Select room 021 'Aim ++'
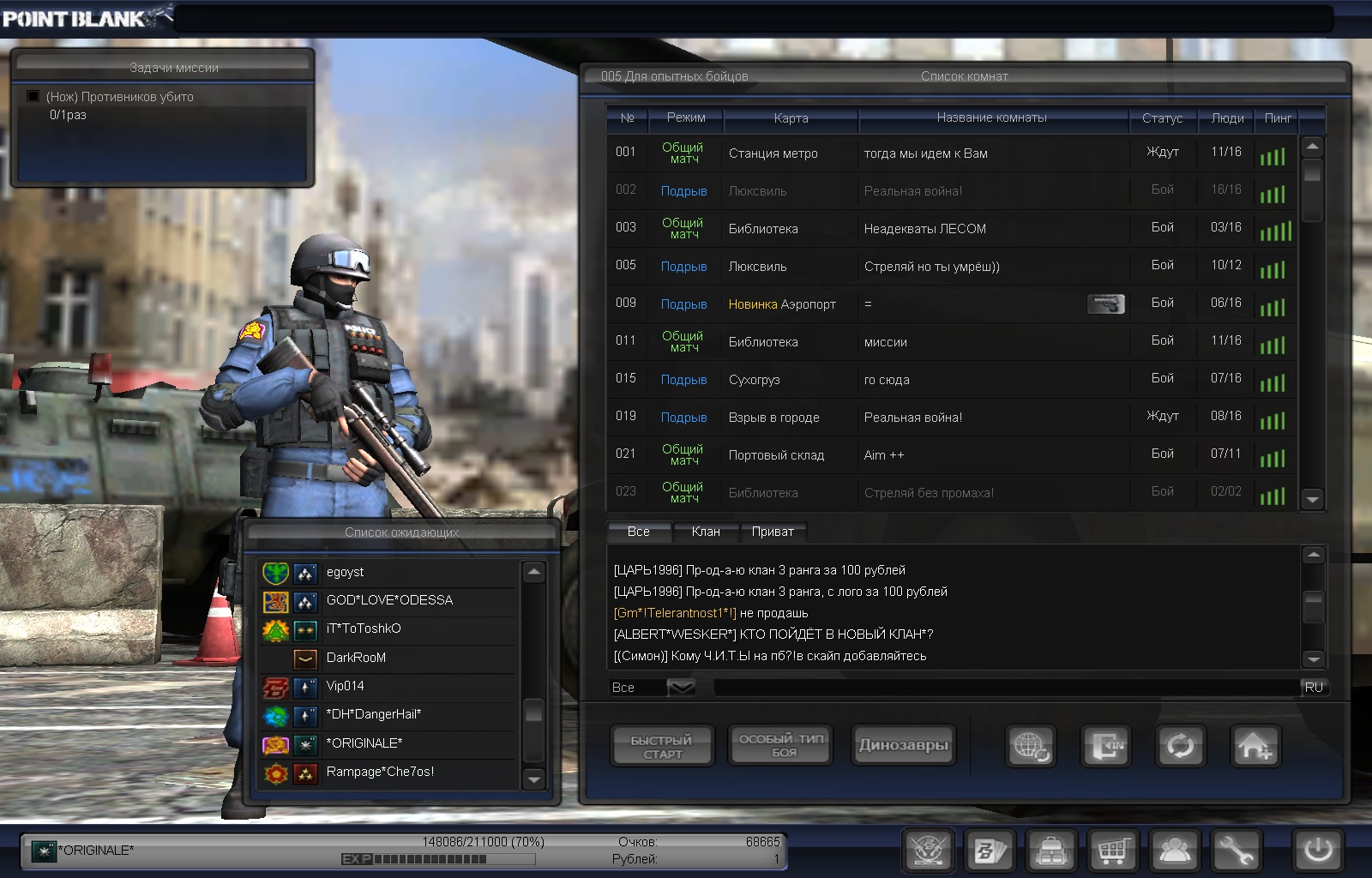The width and height of the screenshot is (1372, 878). pos(951,454)
